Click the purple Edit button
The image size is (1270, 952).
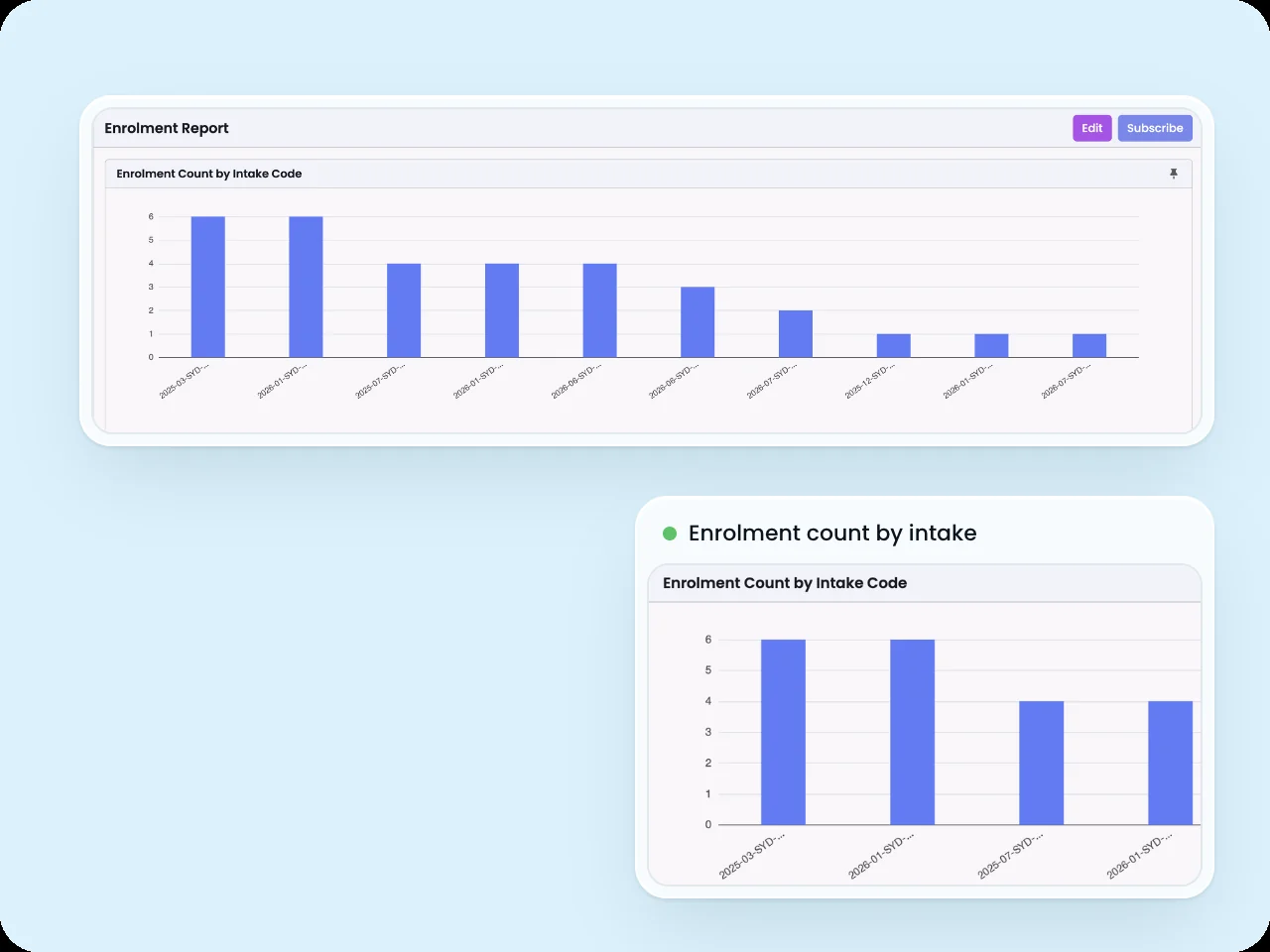[x=1091, y=128]
